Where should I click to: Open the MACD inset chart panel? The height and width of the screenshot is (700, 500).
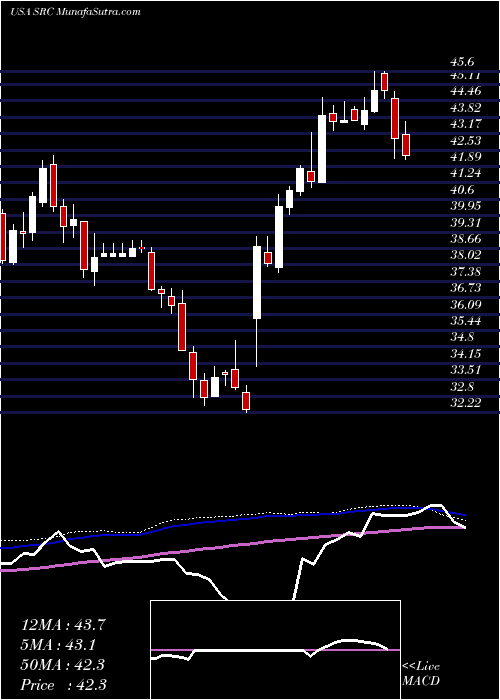click(275, 650)
